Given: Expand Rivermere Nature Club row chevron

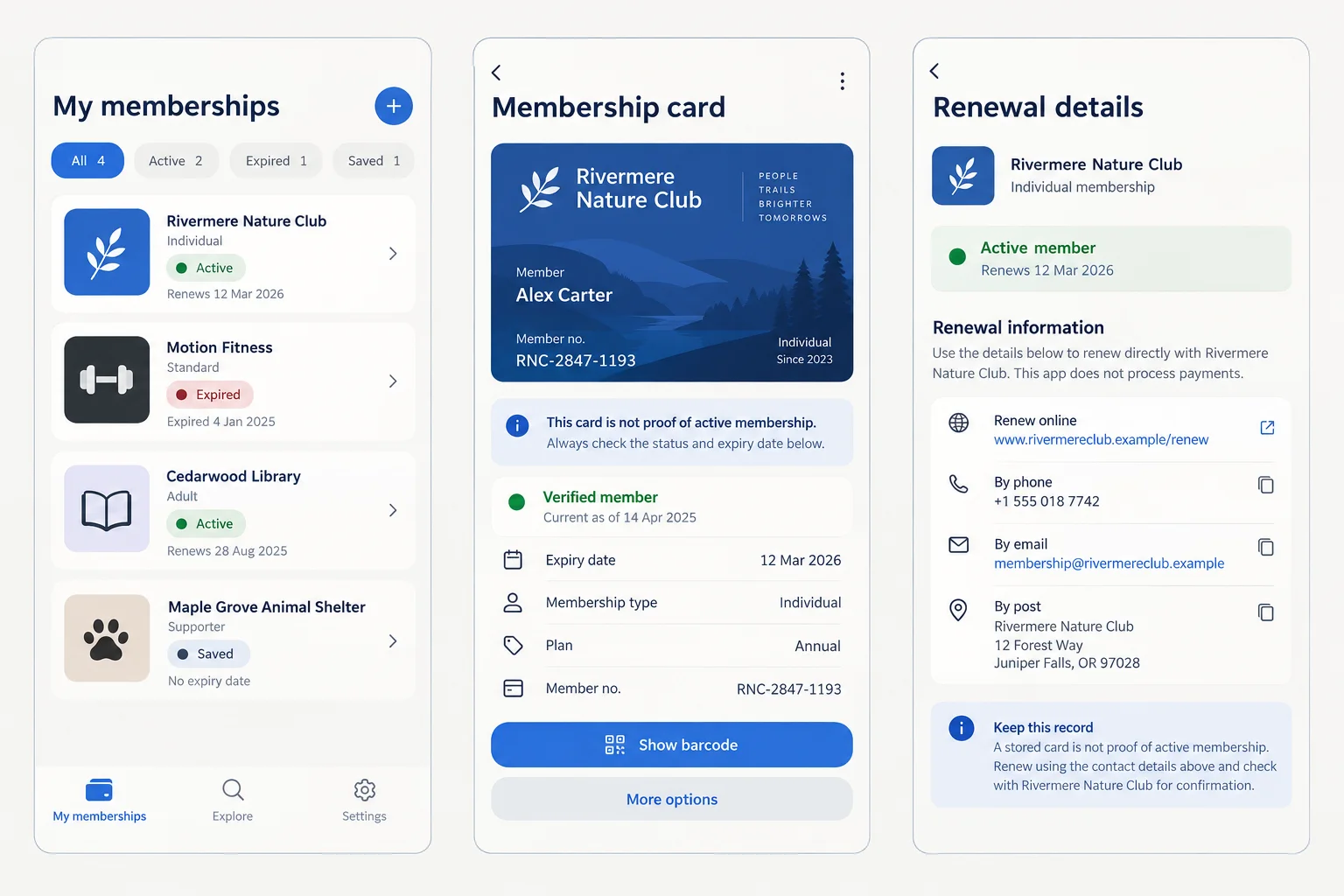Looking at the screenshot, I should [393, 254].
